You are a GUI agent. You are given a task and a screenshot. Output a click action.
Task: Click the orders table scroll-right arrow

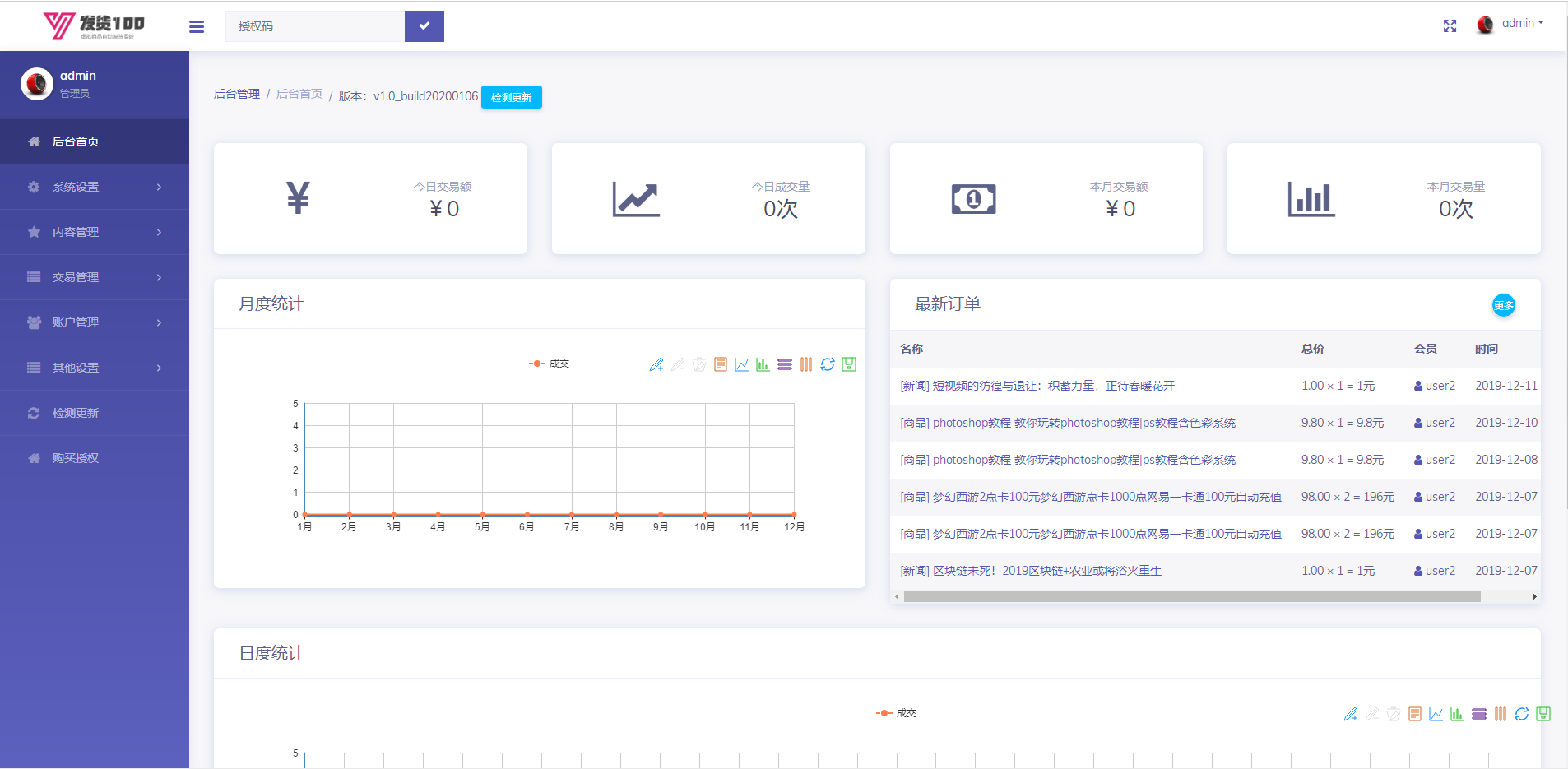tap(1534, 596)
